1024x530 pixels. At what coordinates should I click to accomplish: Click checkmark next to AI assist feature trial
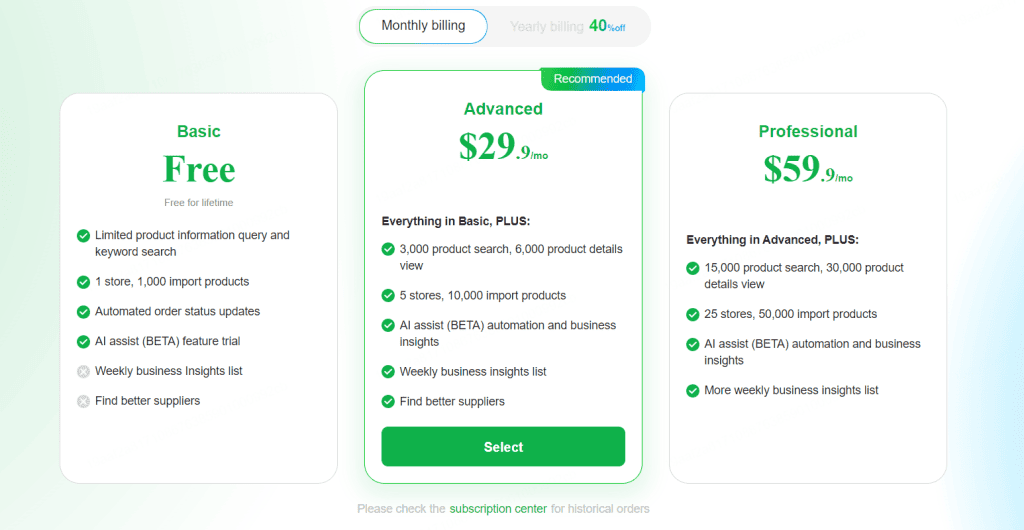tap(83, 341)
